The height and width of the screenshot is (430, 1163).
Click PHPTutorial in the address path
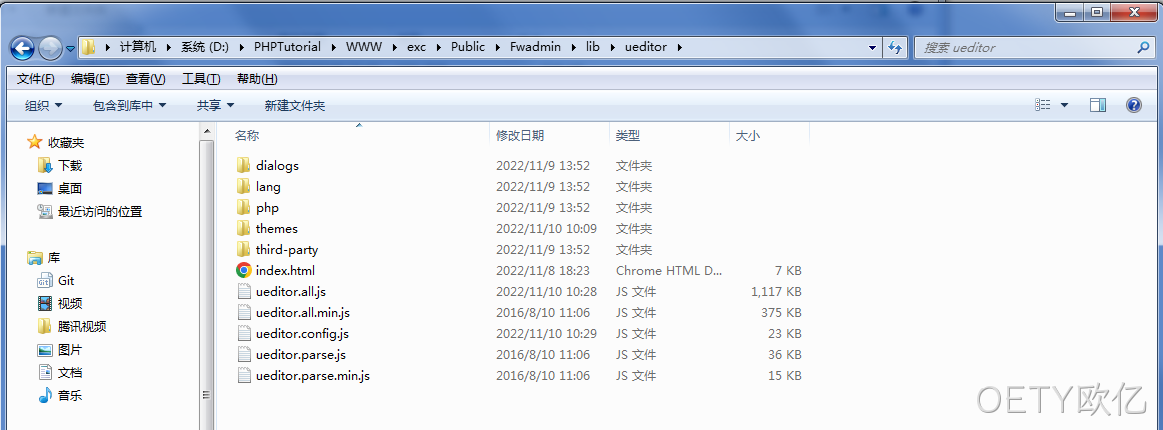287,47
